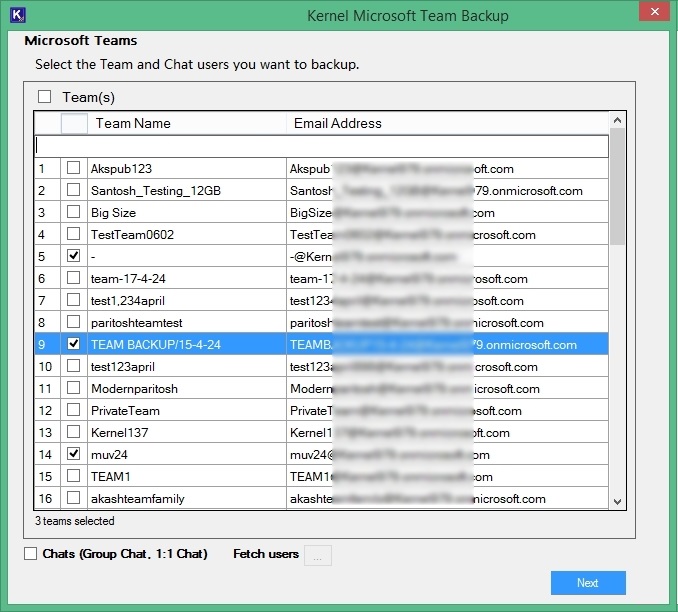Click the Team Name column header
678x612 pixels.
click(x=187, y=123)
